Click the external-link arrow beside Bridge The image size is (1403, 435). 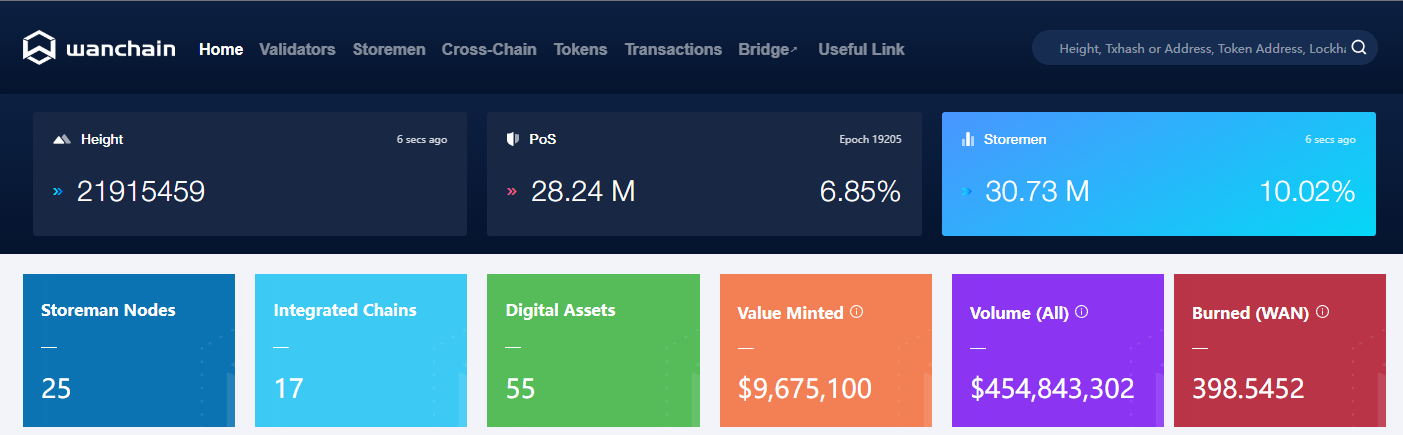(794, 49)
